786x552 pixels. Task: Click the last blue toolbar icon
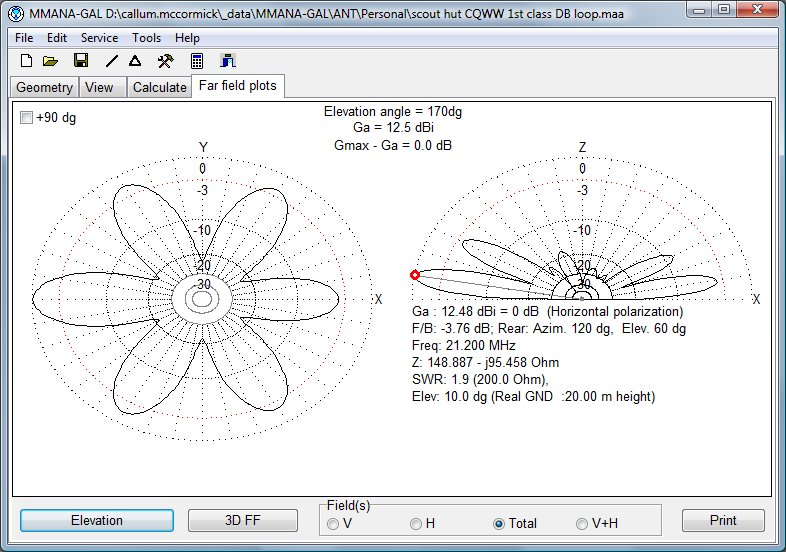[227, 61]
